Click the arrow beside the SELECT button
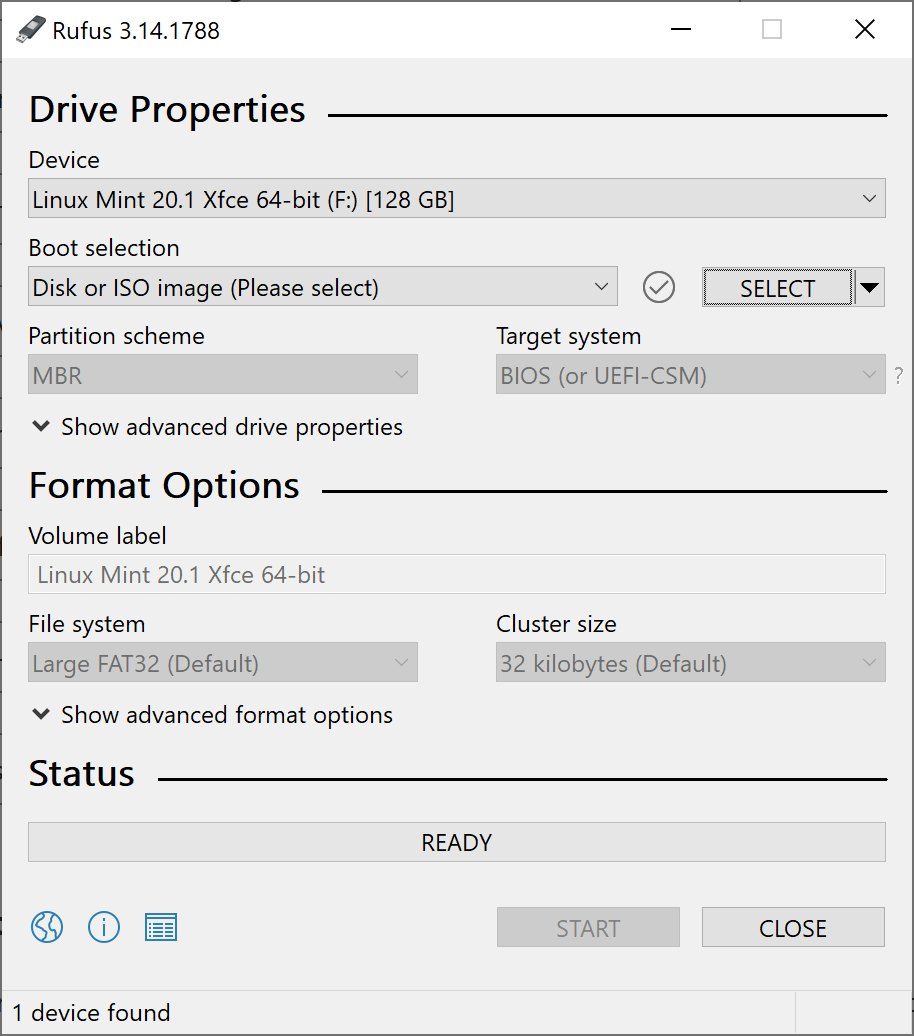Viewport: 914px width, 1036px height. click(x=870, y=288)
